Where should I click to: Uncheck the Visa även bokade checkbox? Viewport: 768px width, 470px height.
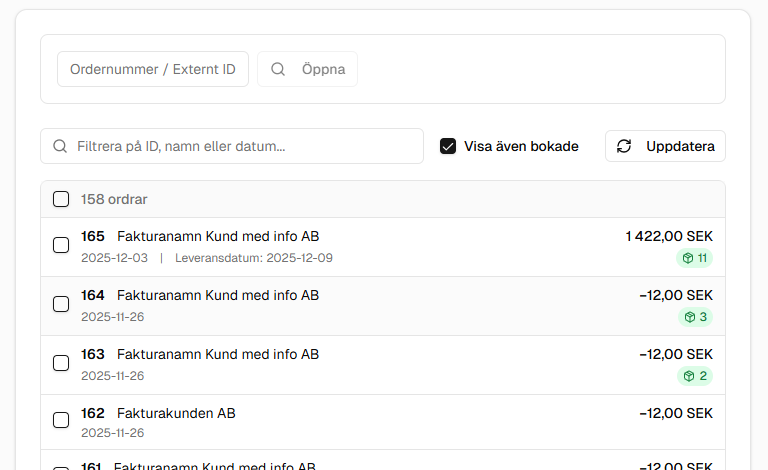pos(448,146)
